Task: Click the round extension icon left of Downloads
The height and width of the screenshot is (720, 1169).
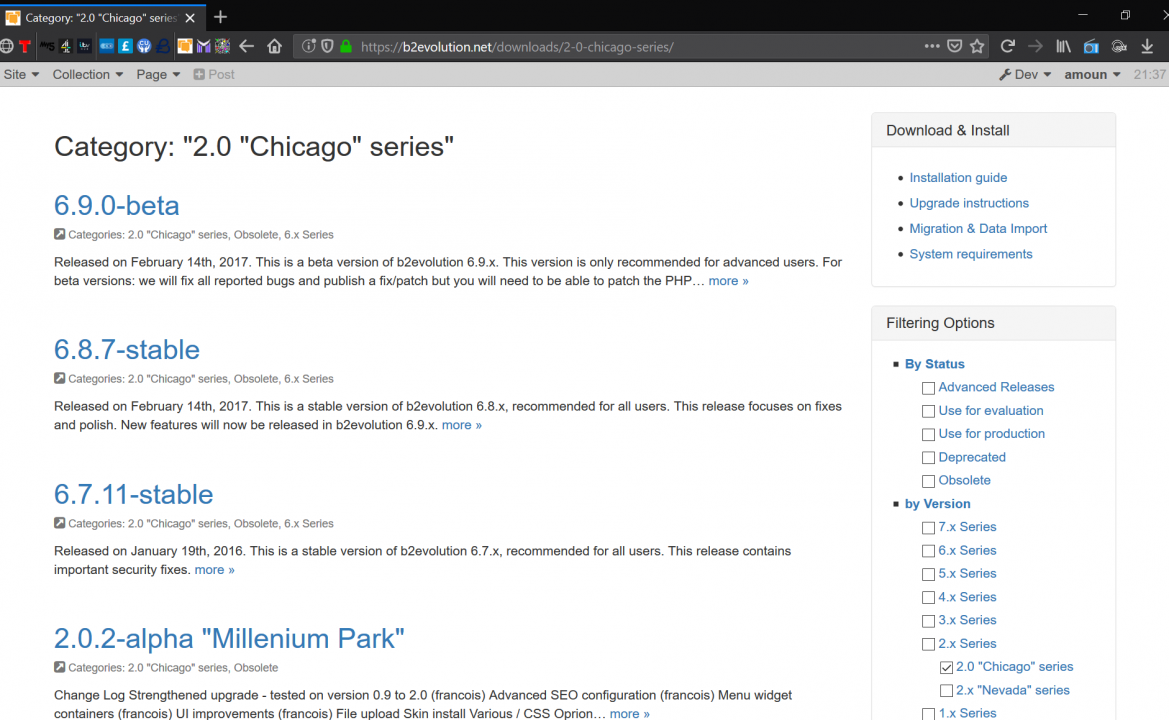Action: coord(1119,46)
